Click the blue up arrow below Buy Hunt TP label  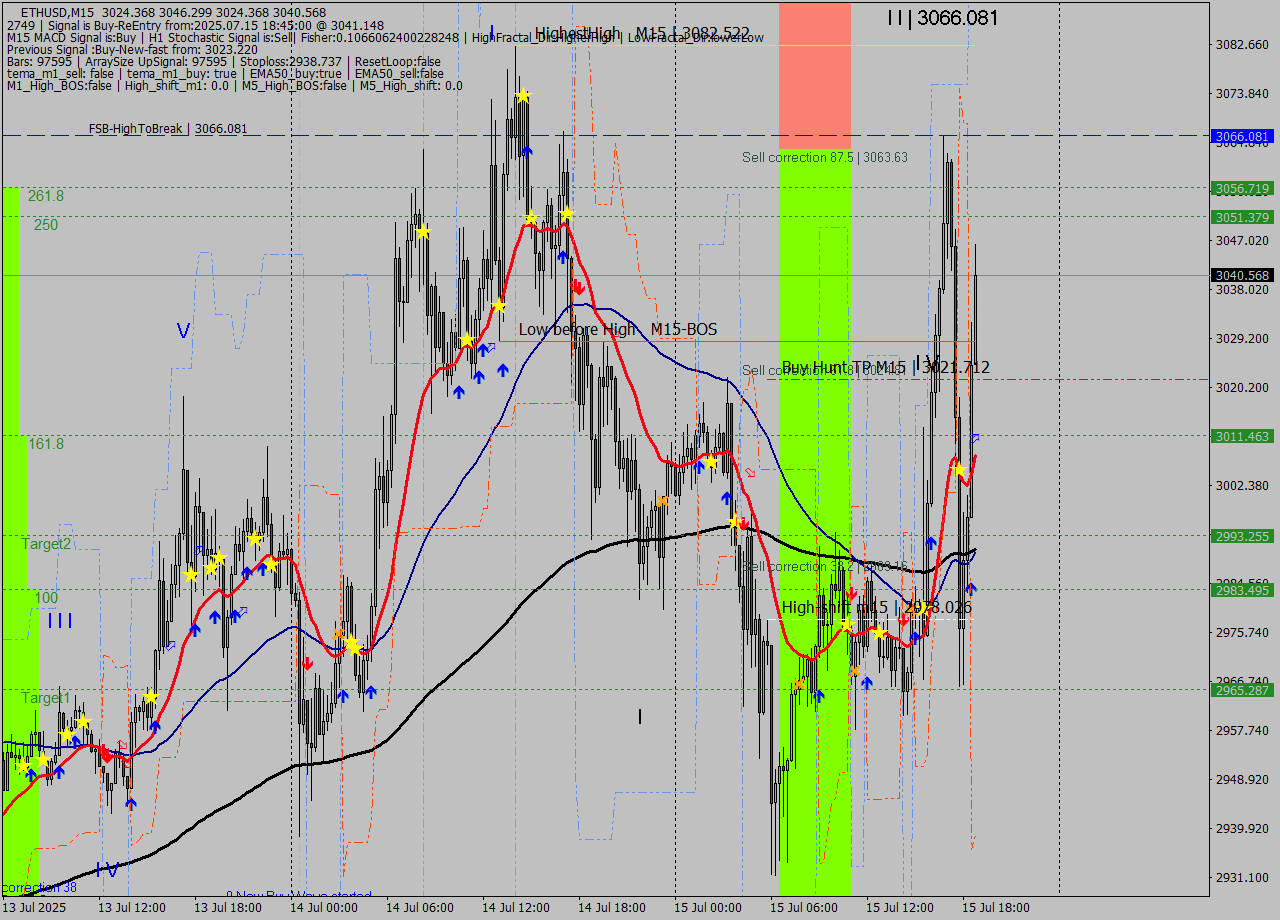[932, 540]
